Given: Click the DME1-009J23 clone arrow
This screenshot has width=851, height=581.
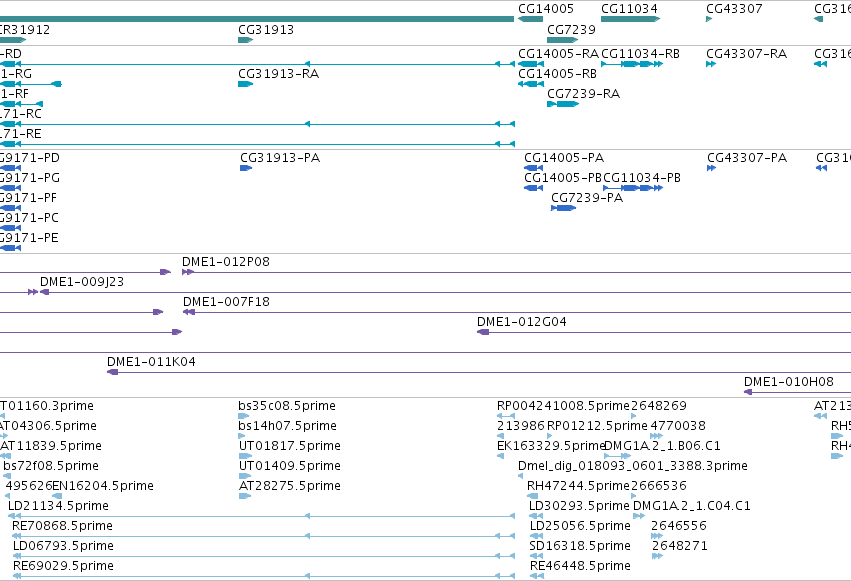Looking at the screenshot, I should tap(45, 292).
